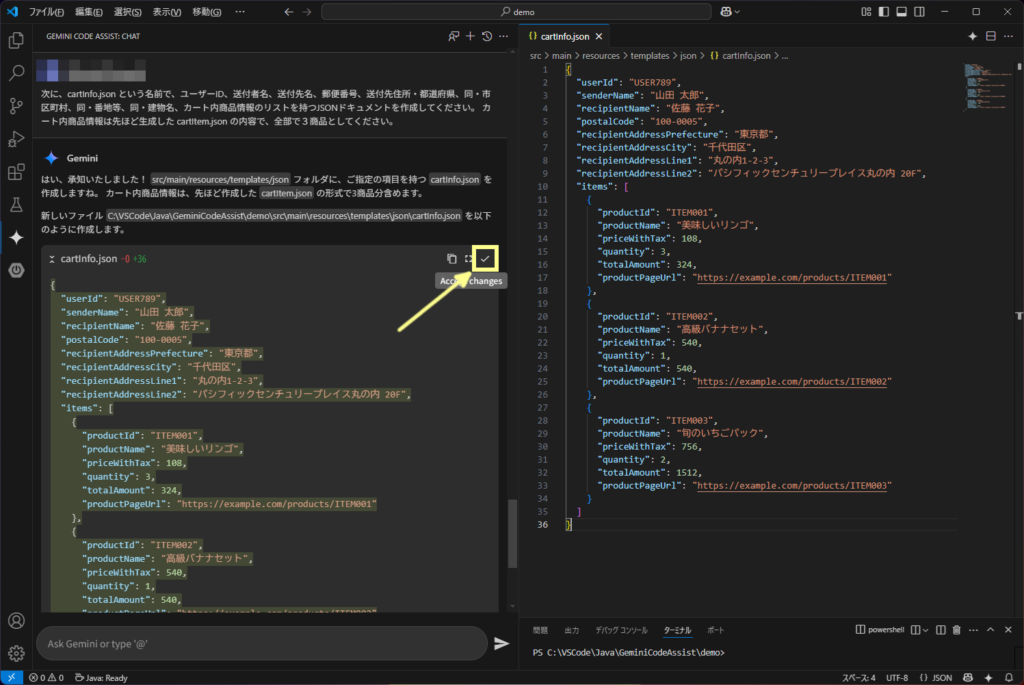
Task: Click the 'json' breadcrumb folder segment
Action: (x=688, y=56)
